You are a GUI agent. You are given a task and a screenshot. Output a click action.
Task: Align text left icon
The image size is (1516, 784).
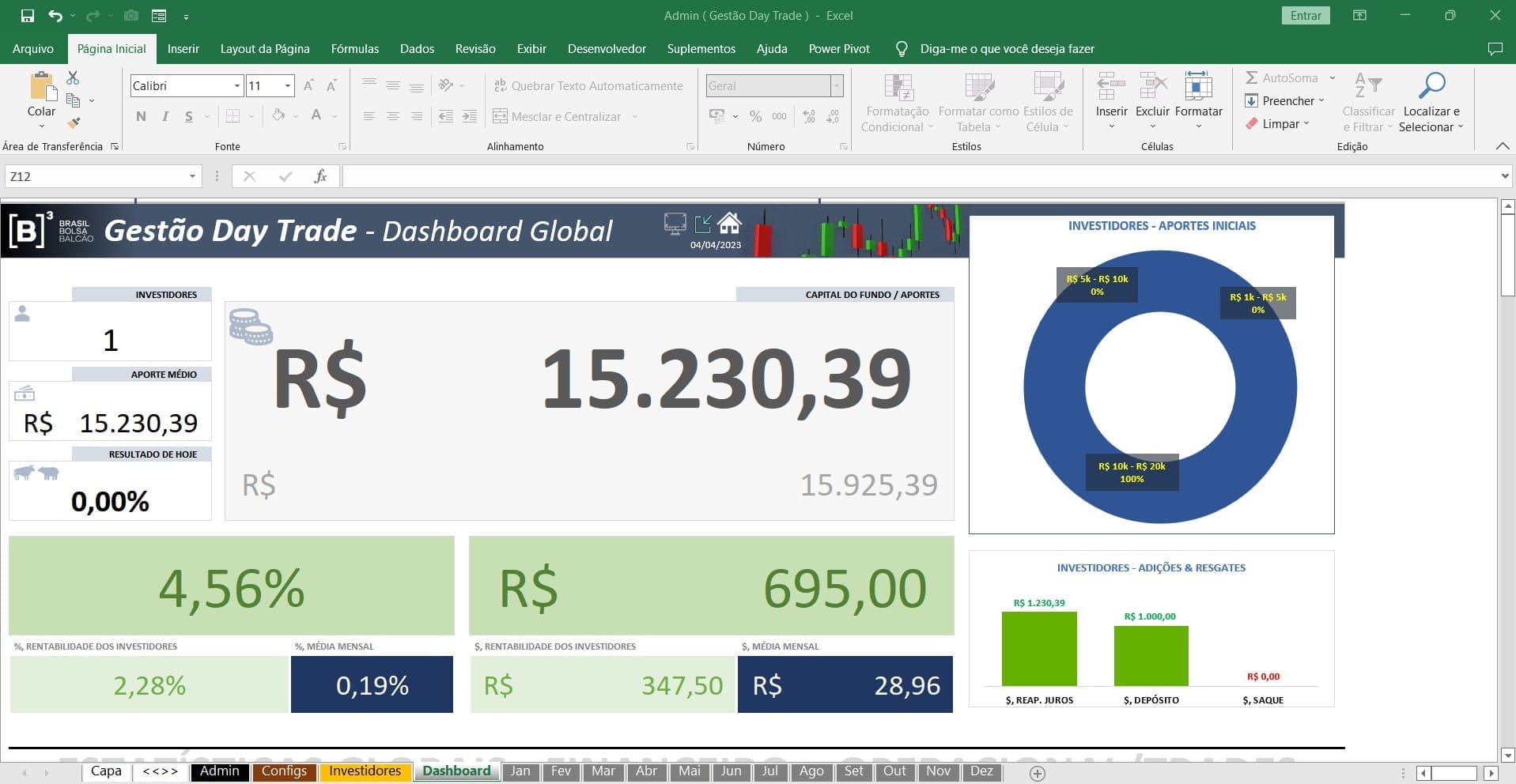pyautogui.click(x=369, y=116)
